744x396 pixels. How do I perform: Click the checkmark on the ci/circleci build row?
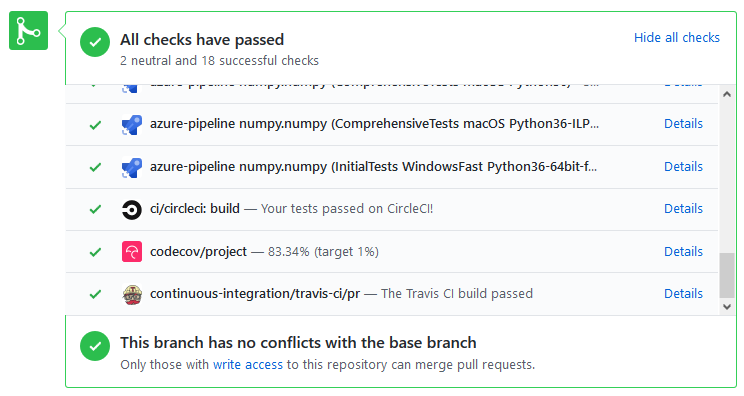[x=95, y=209]
